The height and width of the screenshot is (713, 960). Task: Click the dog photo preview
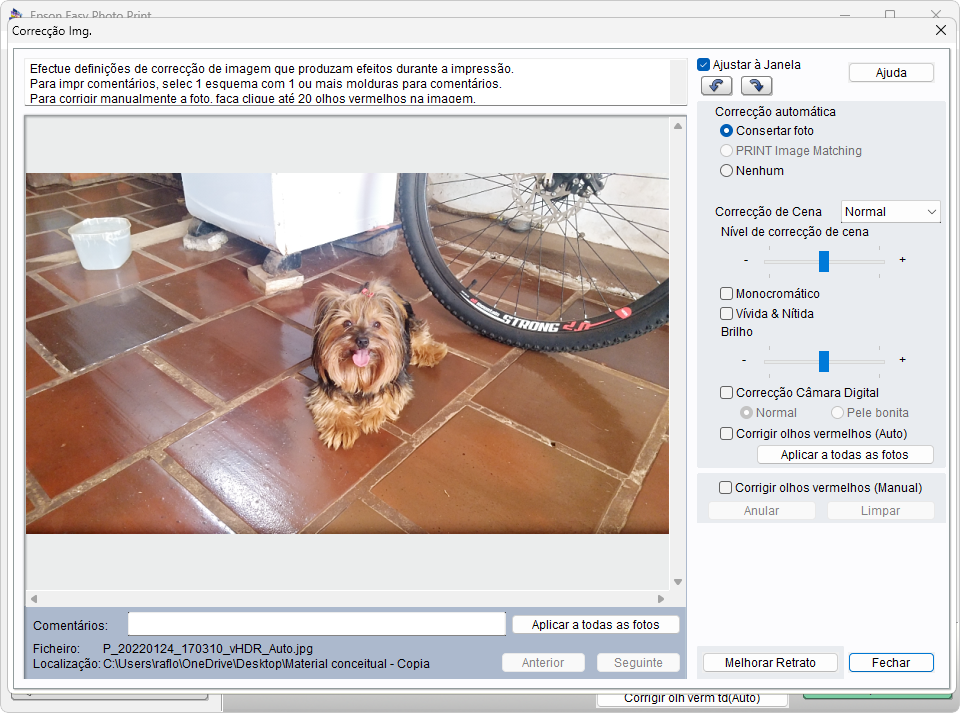347,353
